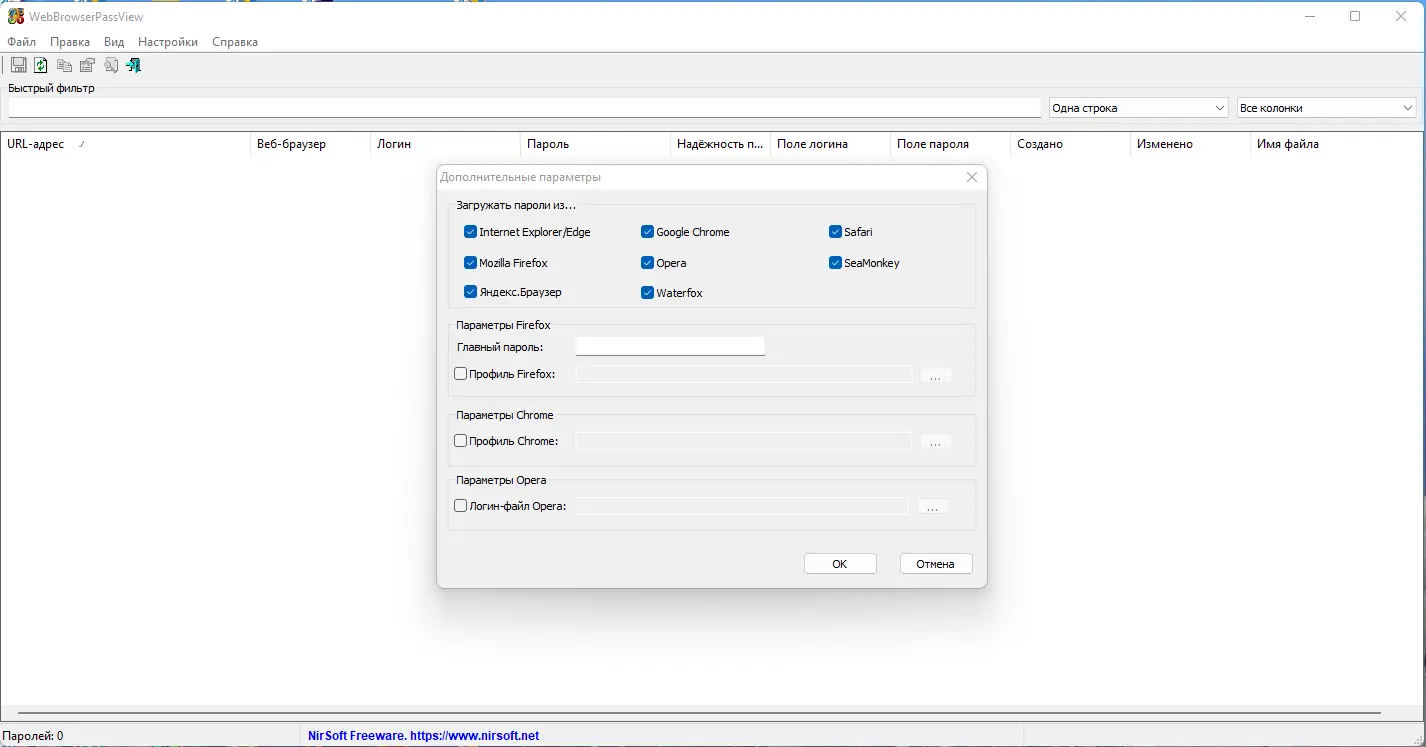The image size is (1426, 747).
Task: Expand the Все колонки dropdown
Action: (1326, 108)
